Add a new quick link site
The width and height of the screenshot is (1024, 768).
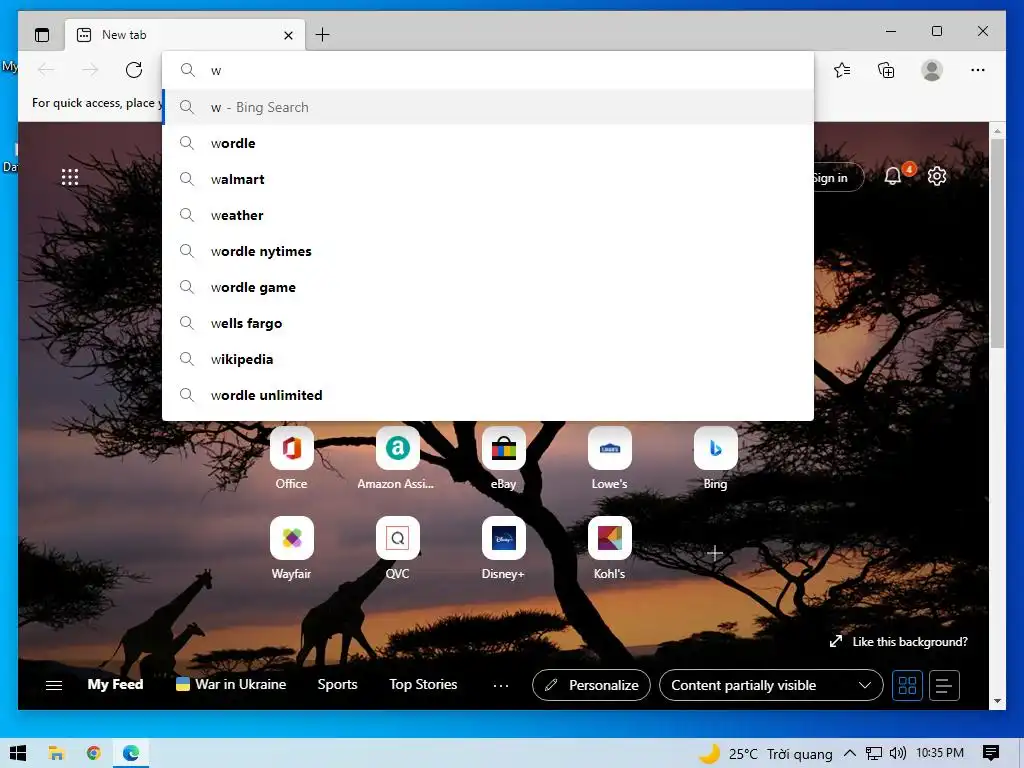[x=715, y=553]
